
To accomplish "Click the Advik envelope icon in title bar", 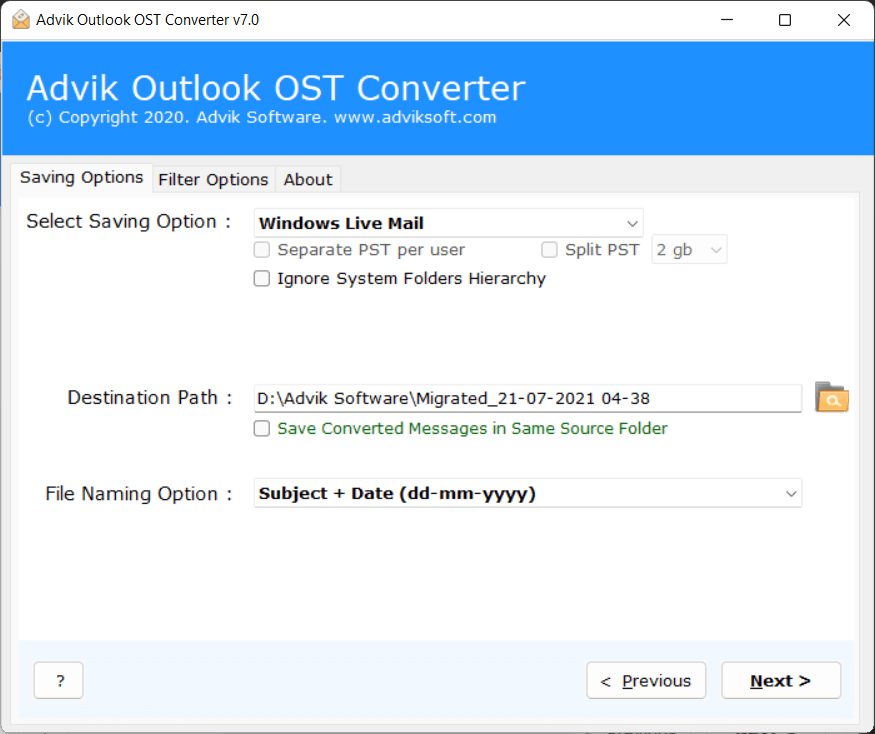I will coord(21,20).
